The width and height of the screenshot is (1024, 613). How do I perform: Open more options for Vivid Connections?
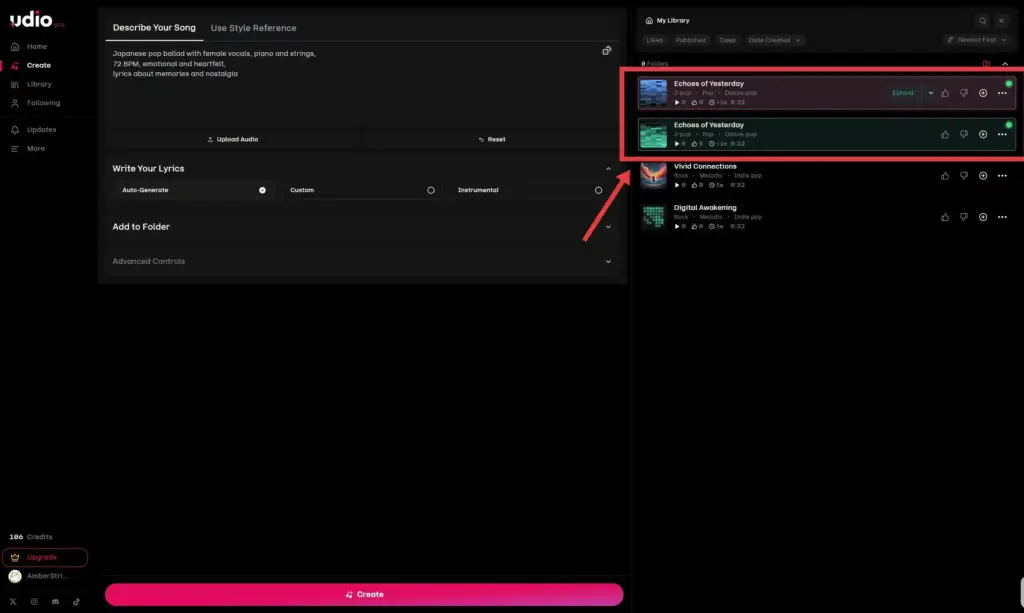pos(1002,176)
